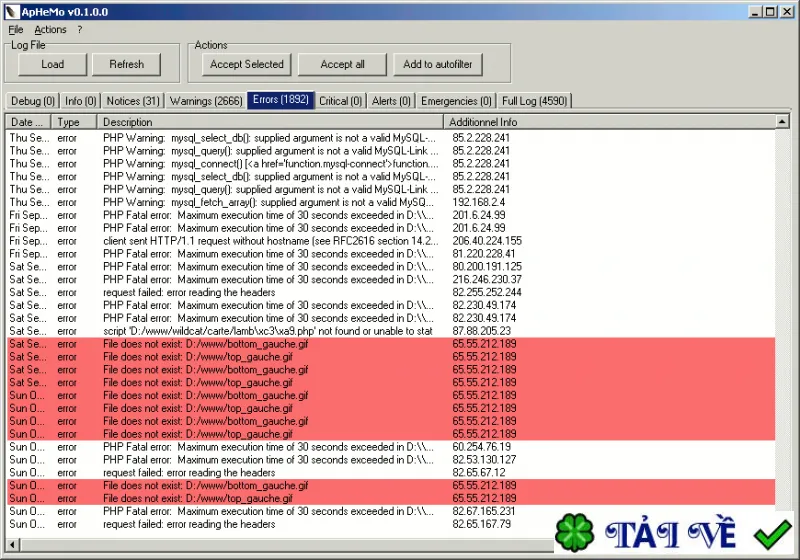Click the Accept all button
The height and width of the screenshot is (560, 800).
coord(342,64)
